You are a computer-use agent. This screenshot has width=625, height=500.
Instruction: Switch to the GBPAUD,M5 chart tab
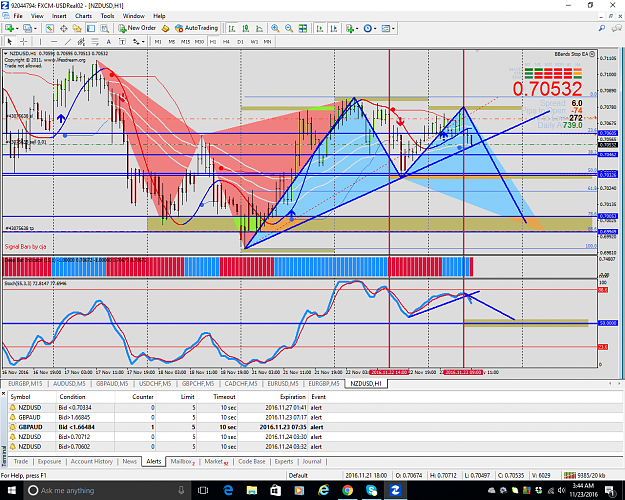(x=112, y=384)
